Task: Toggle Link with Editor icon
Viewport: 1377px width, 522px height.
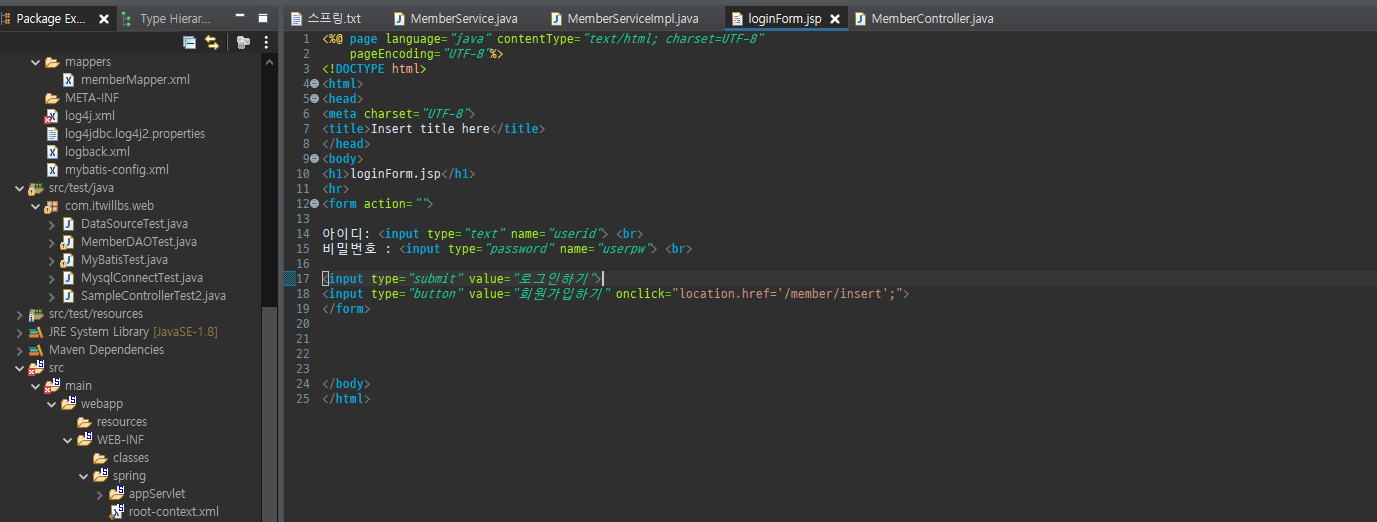Action: 212,42
